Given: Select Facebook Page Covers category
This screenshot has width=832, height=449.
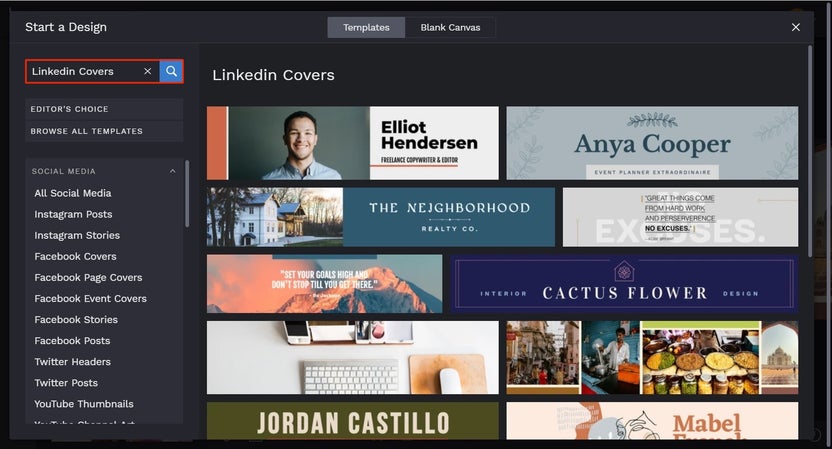Looking at the screenshot, I should [88, 278].
